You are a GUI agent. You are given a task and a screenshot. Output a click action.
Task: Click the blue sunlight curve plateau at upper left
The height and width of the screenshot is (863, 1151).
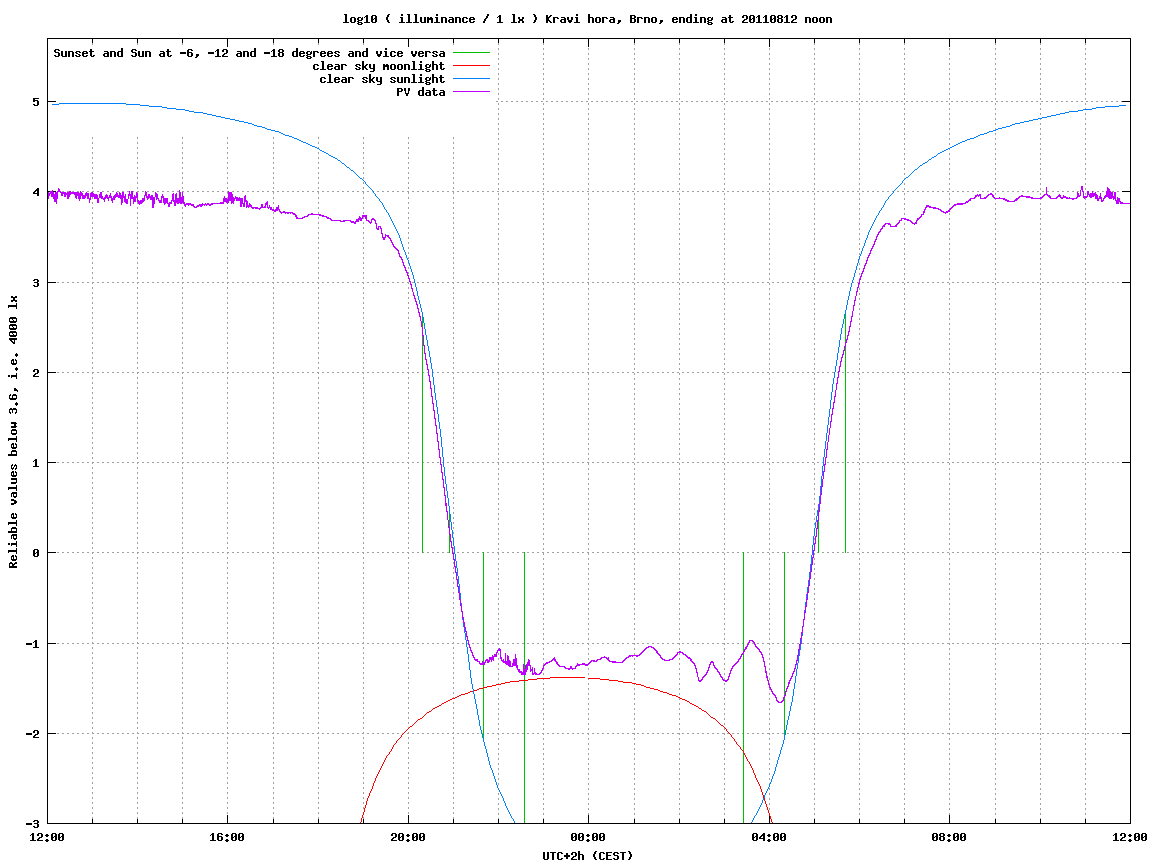pyautogui.click(x=95, y=103)
